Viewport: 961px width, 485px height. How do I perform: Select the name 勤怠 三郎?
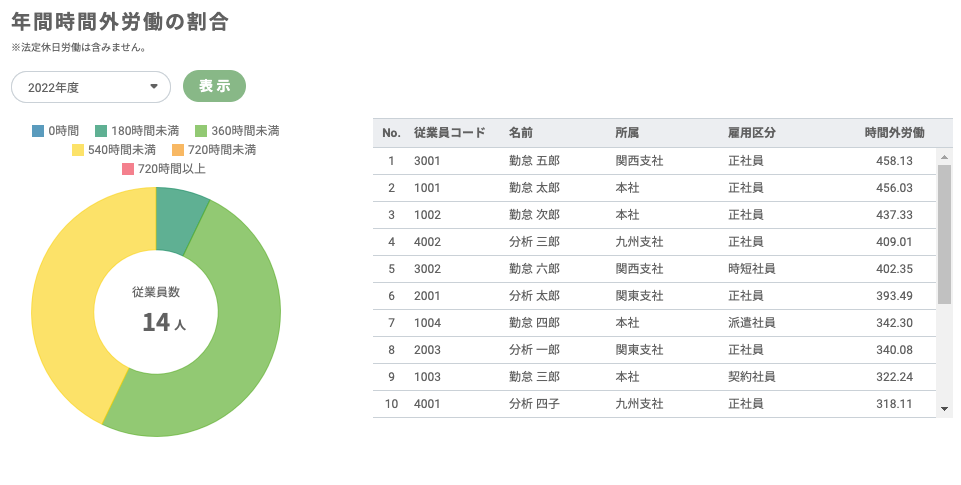[x=534, y=377]
